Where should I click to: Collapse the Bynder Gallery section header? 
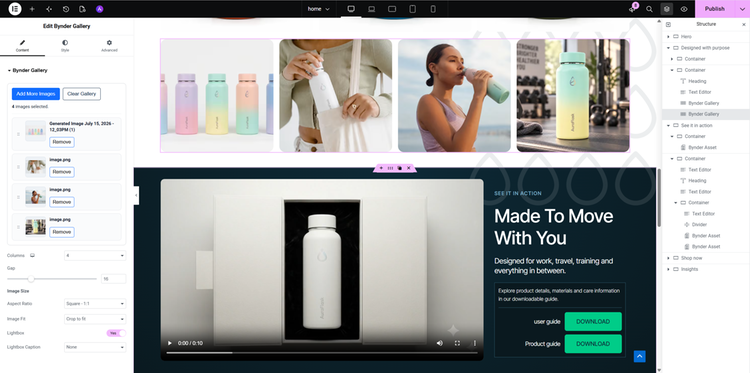tap(27, 70)
